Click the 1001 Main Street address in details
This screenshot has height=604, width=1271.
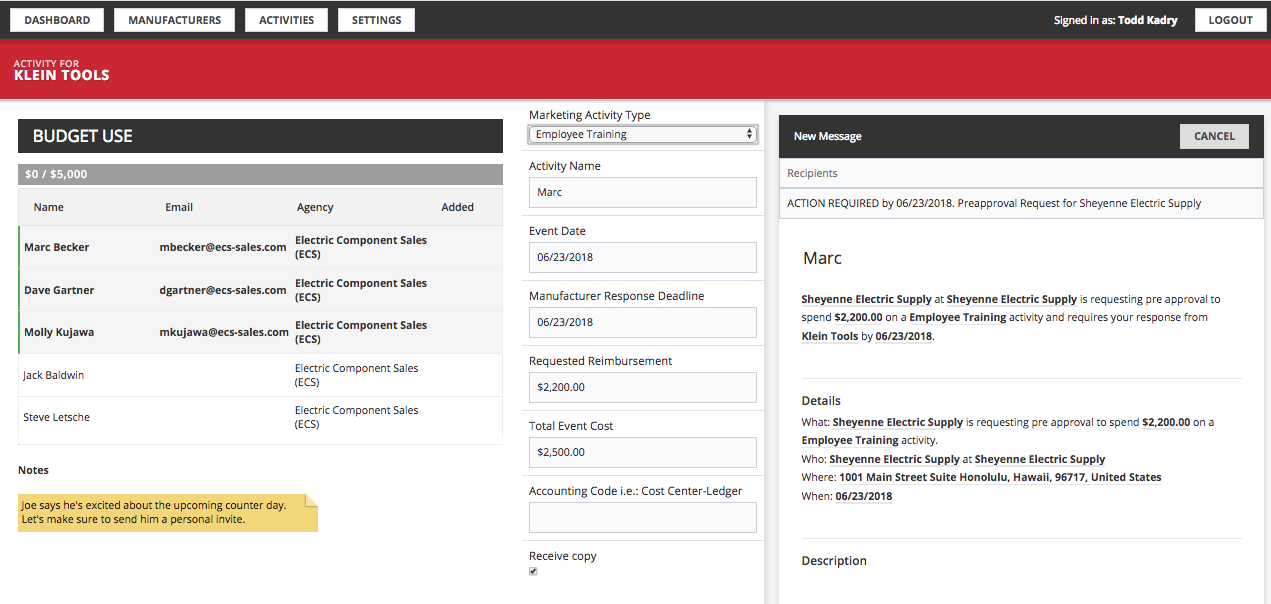(1000, 478)
